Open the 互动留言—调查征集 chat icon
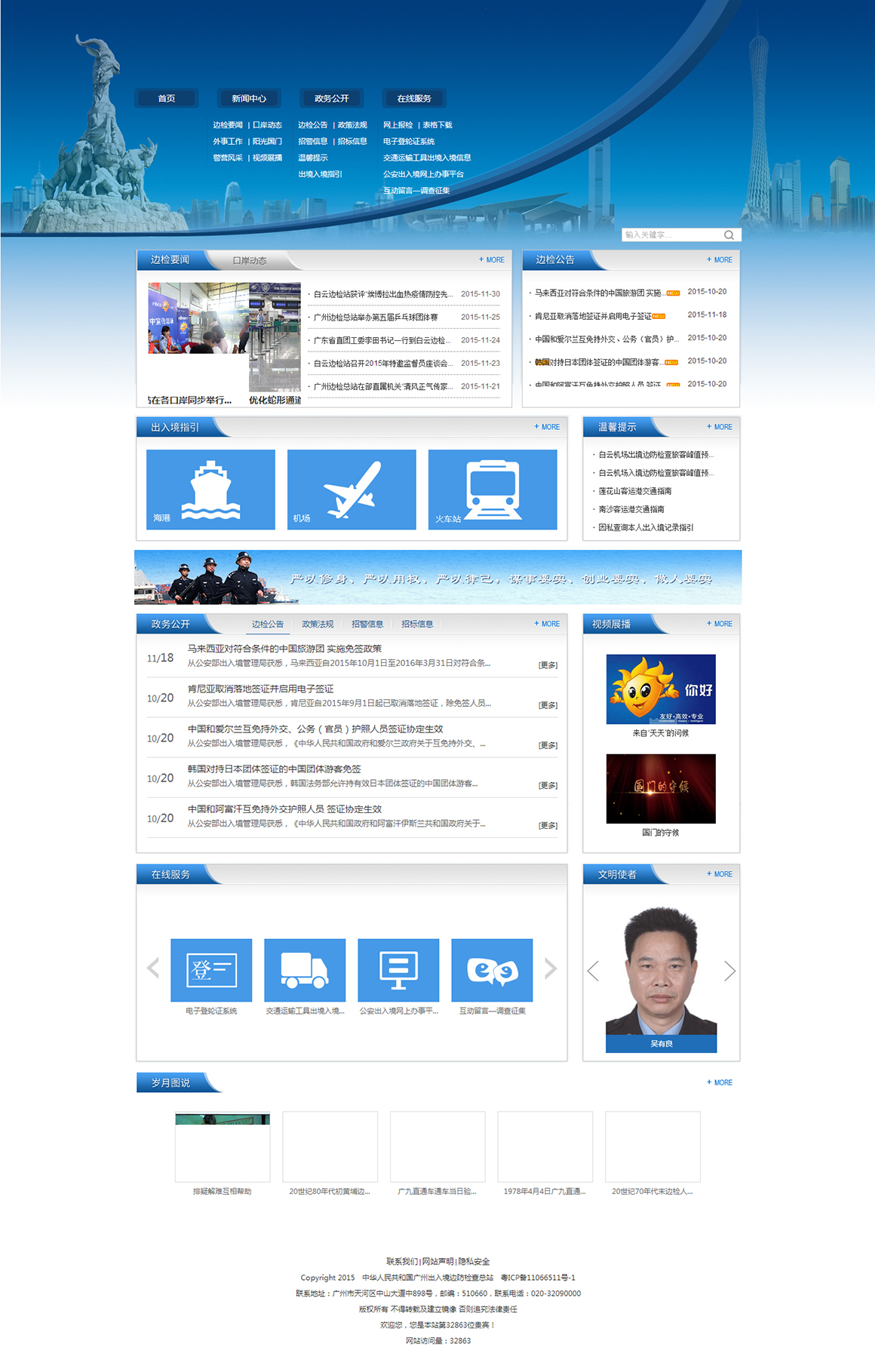The height and width of the screenshot is (1372, 875). (x=492, y=970)
